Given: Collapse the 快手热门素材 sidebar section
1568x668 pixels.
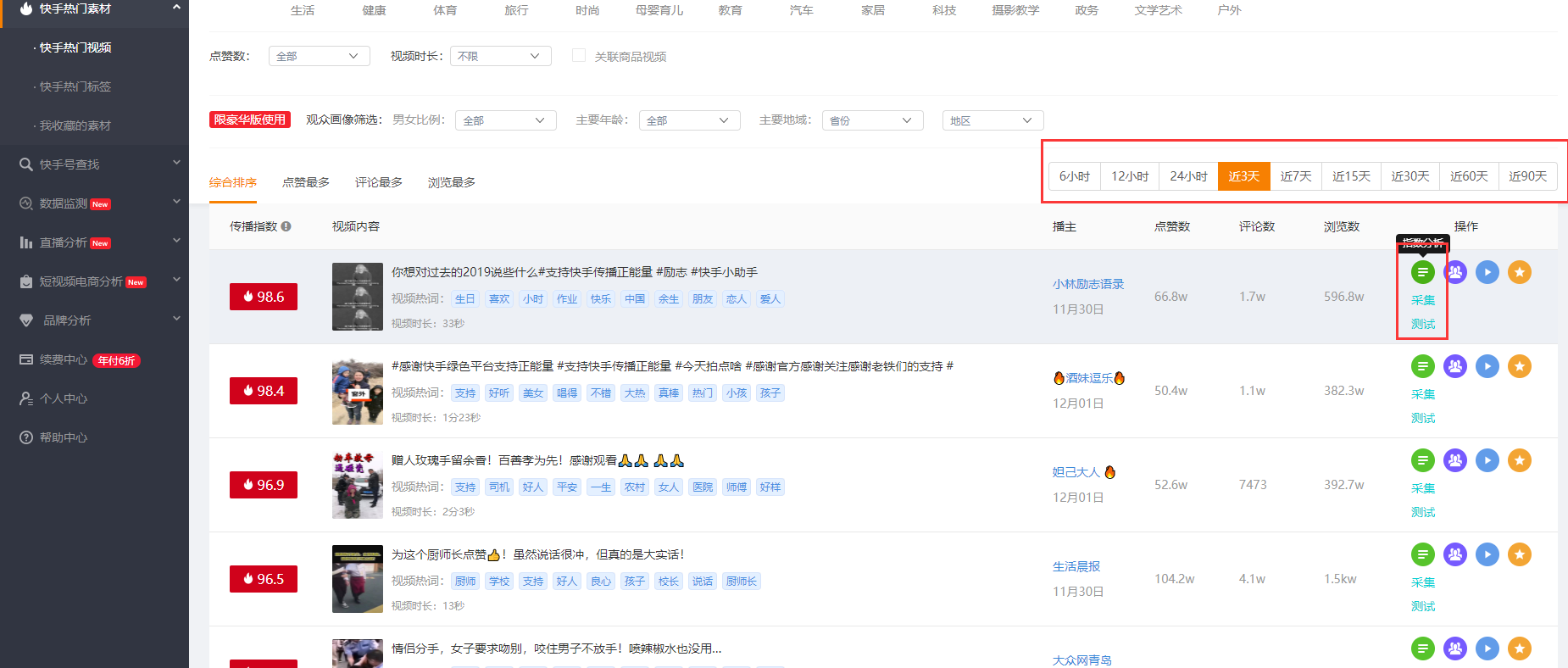Looking at the screenshot, I should (x=177, y=8).
